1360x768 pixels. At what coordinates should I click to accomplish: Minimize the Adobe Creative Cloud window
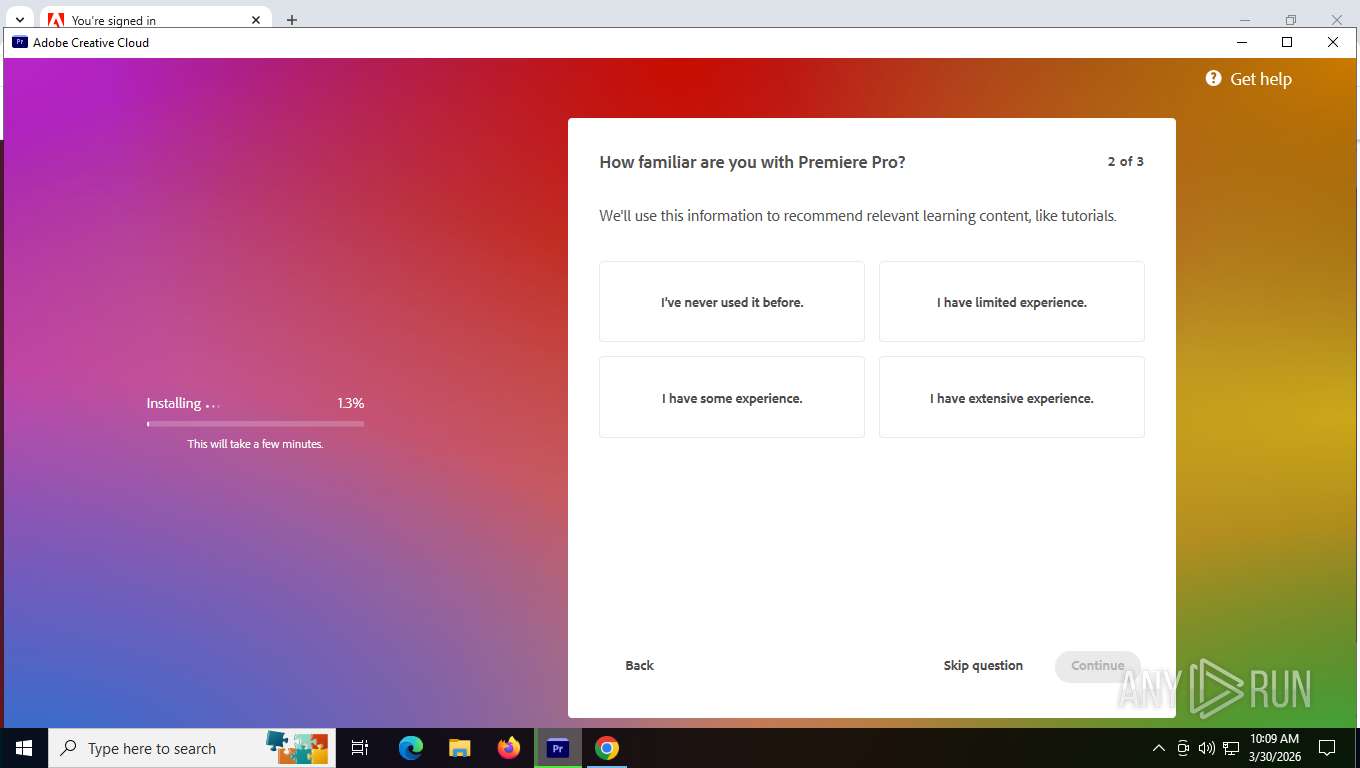coord(1241,42)
